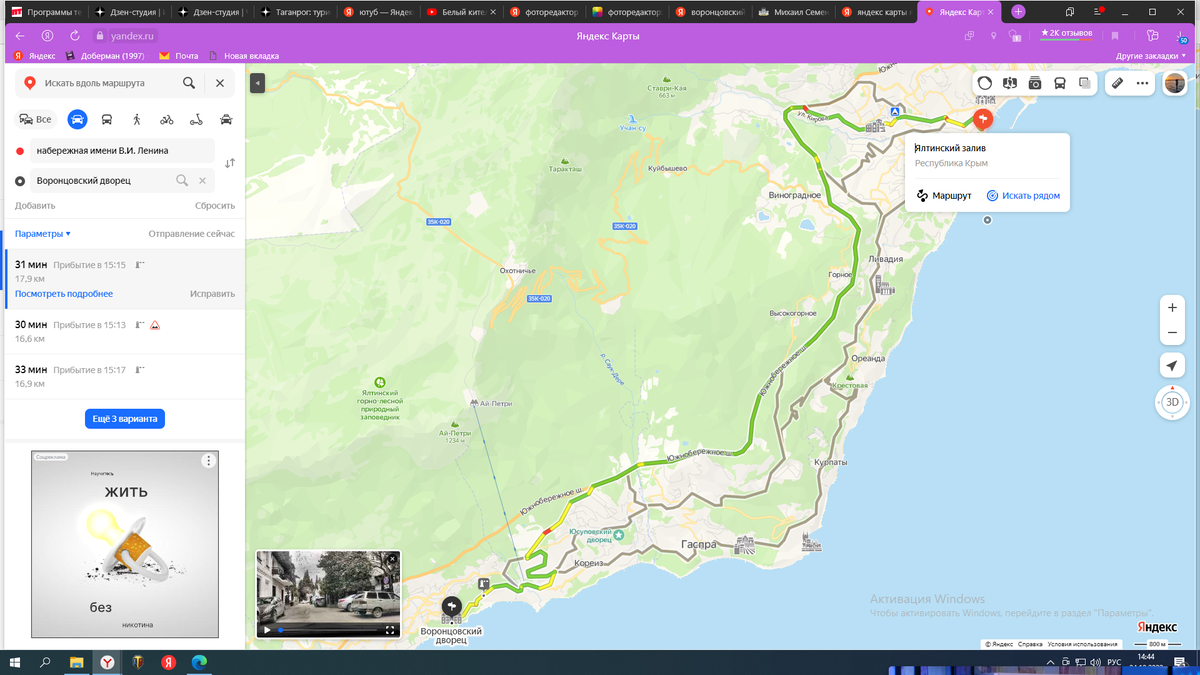The image size is (1200, 675).
Task: Click Искать рядом in place popup
Action: tap(1023, 196)
